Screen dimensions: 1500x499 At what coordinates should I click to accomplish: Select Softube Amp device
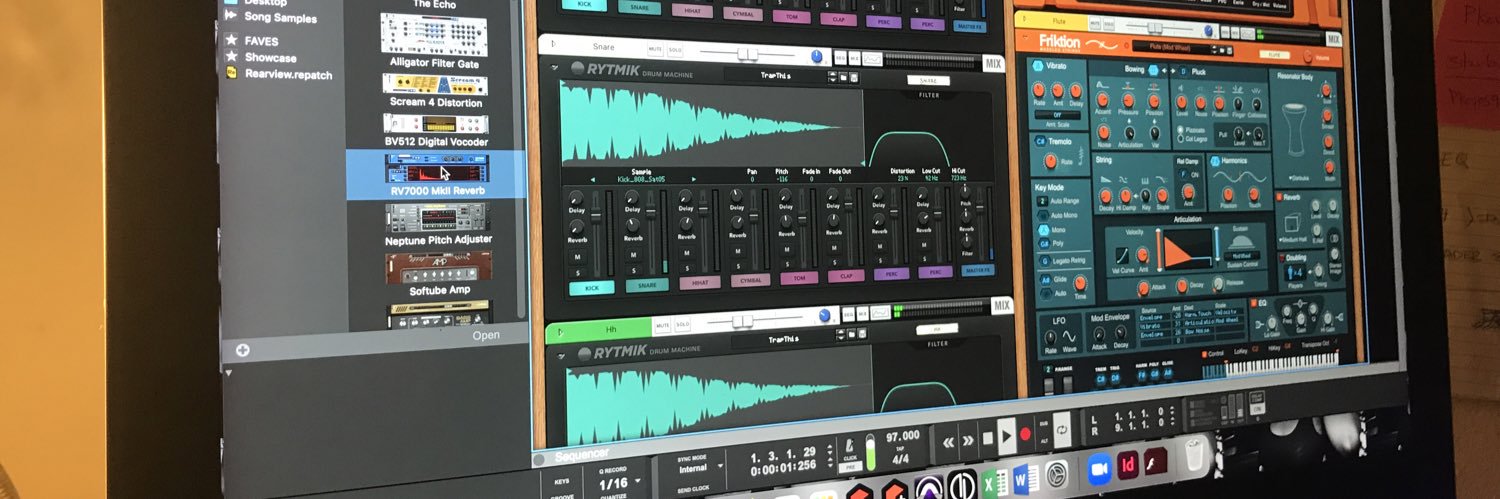[x=439, y=273]
